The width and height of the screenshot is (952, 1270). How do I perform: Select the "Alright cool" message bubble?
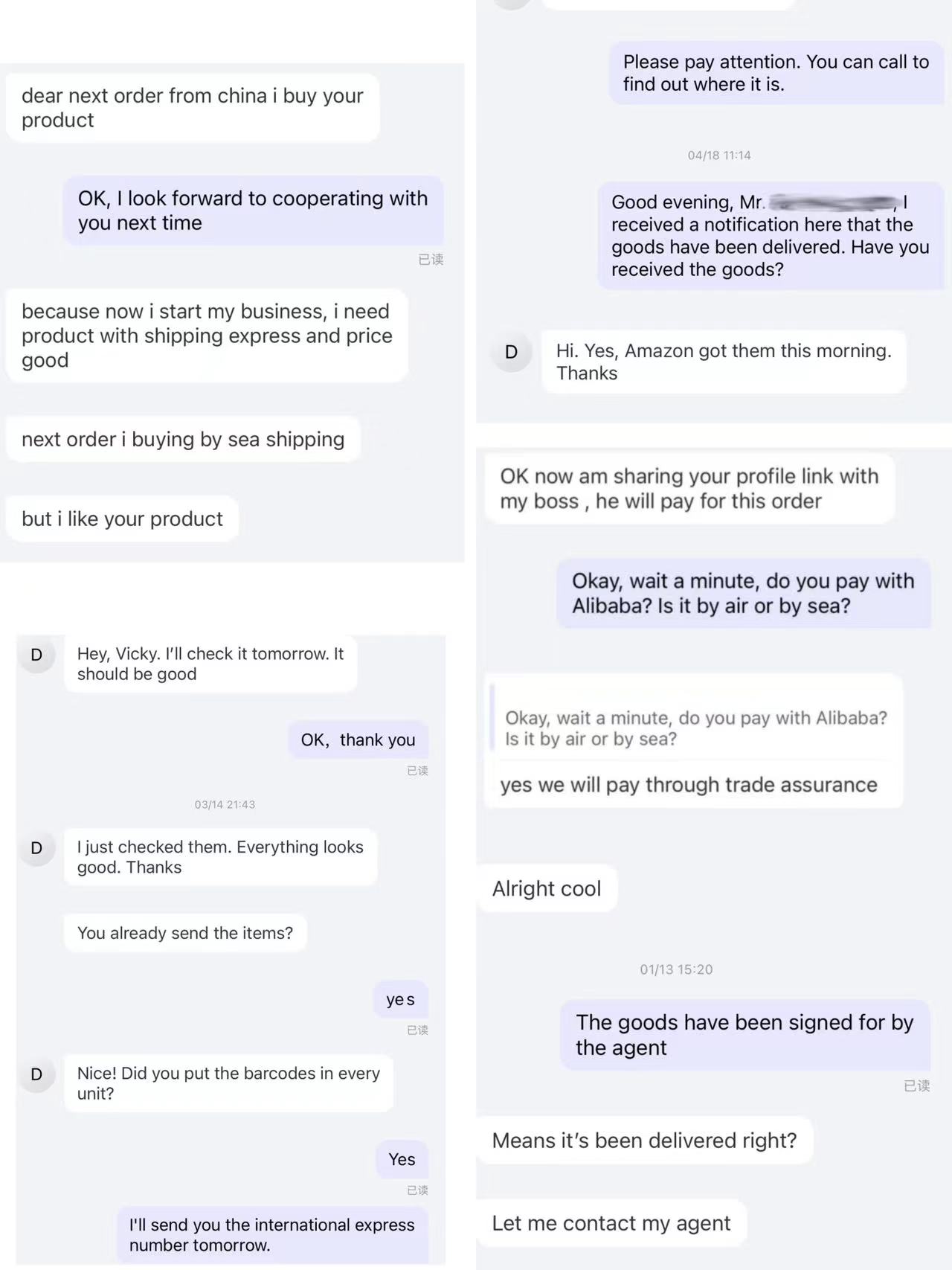pos(547,888)
